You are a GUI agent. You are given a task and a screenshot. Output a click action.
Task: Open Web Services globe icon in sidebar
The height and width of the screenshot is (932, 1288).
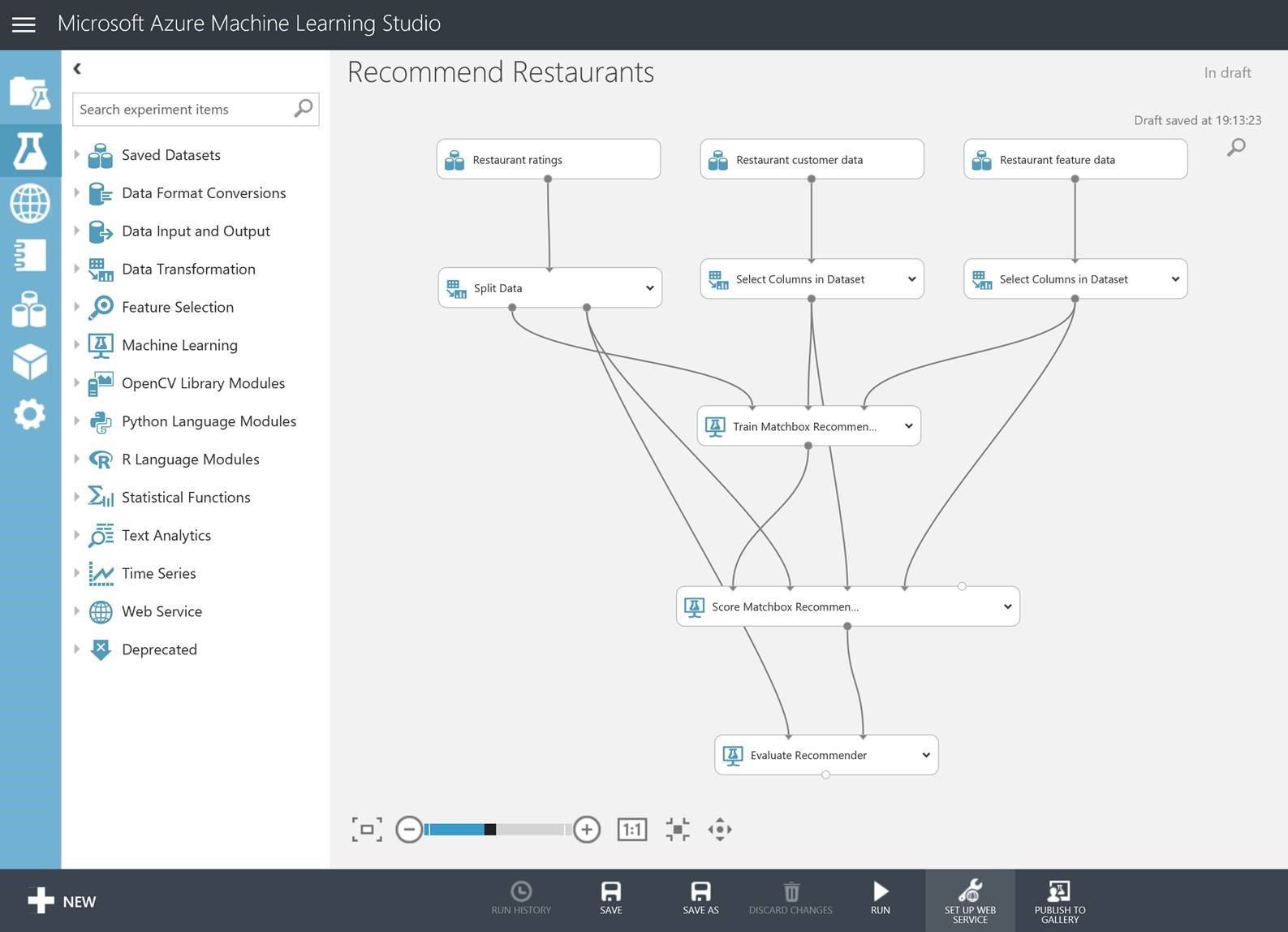(30, 203)
